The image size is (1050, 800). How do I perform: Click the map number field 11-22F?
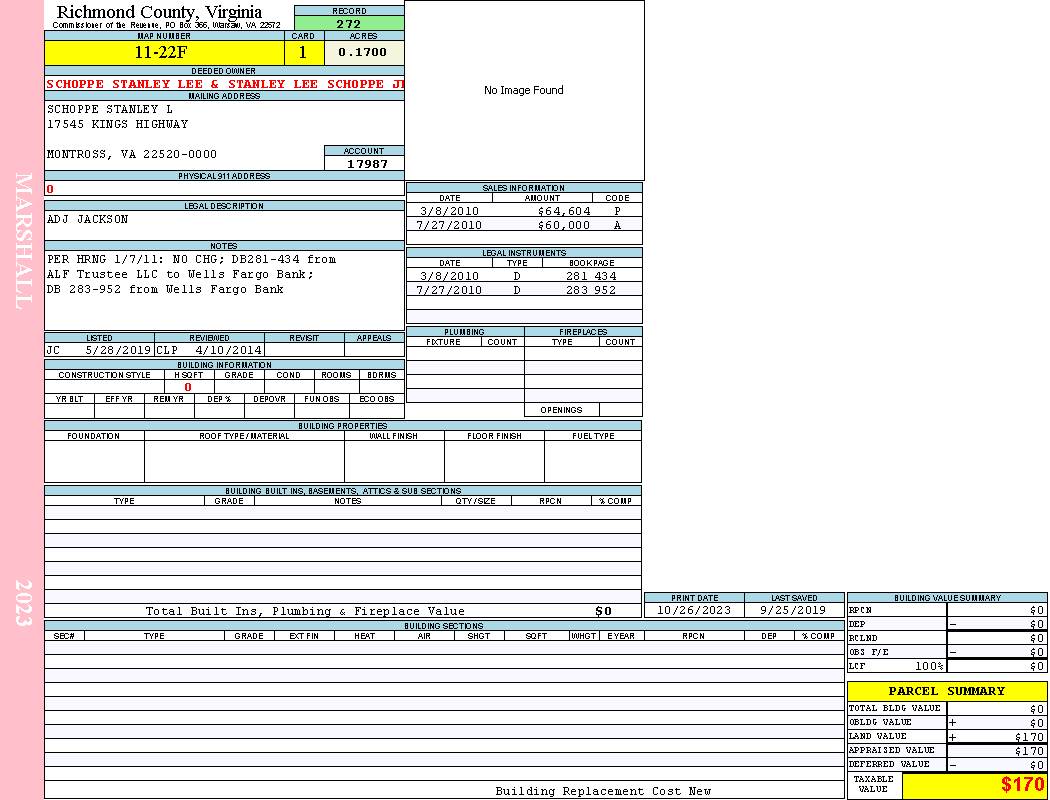pos(163,53)
